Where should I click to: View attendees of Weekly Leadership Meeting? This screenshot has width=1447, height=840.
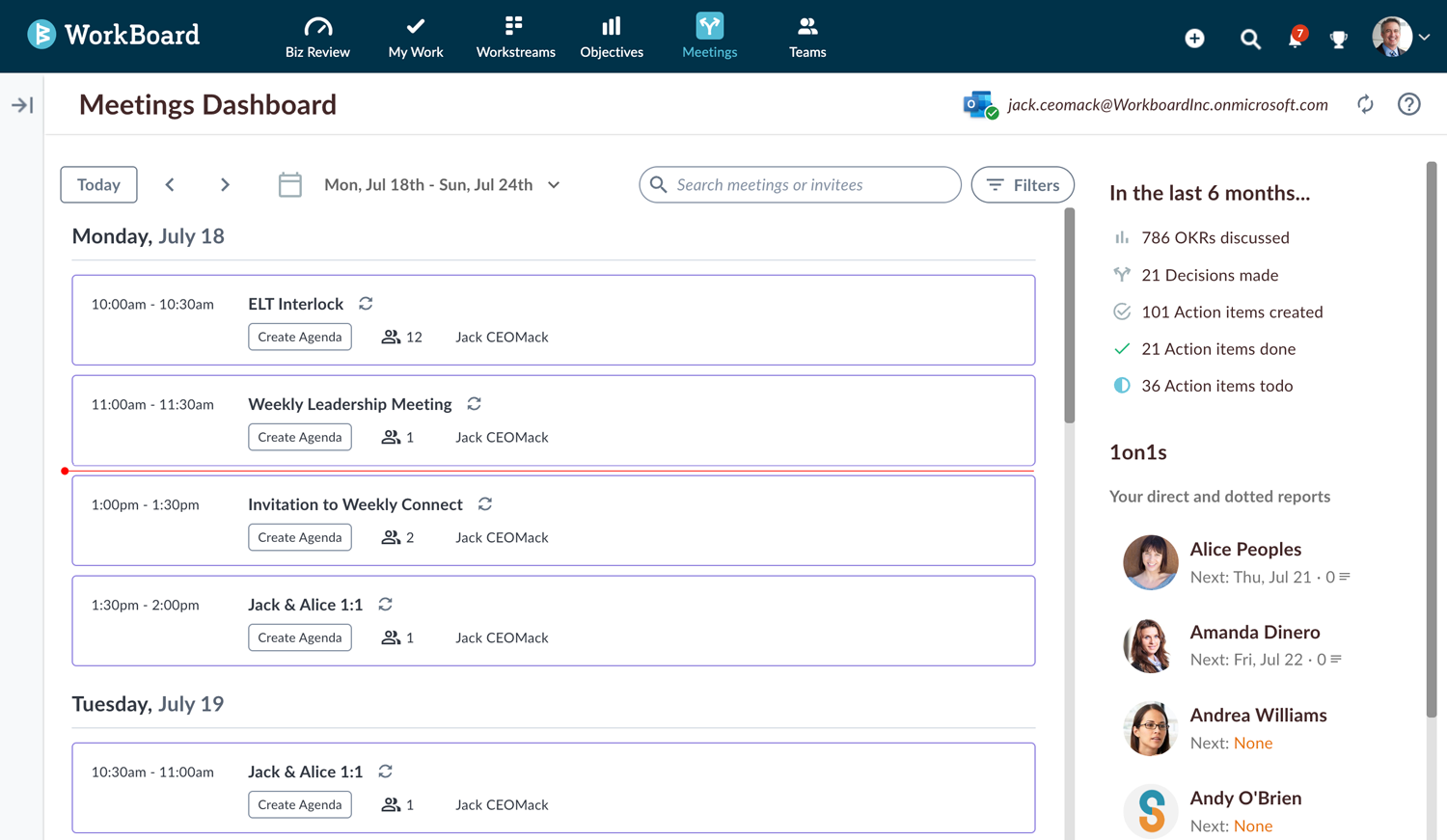pos(397,437)
